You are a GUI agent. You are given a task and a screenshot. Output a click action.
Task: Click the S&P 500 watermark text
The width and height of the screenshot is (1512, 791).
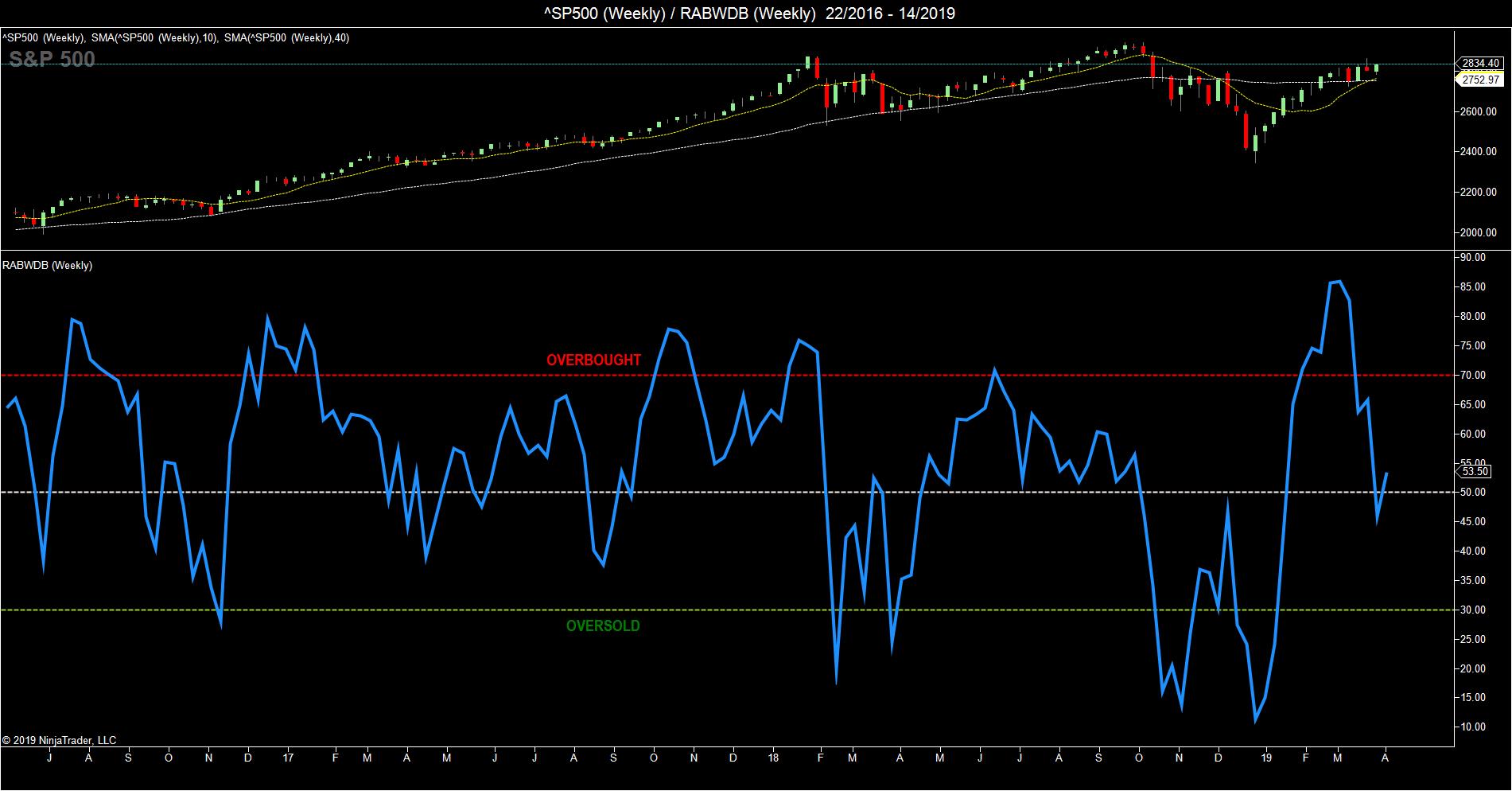point(52,60)
